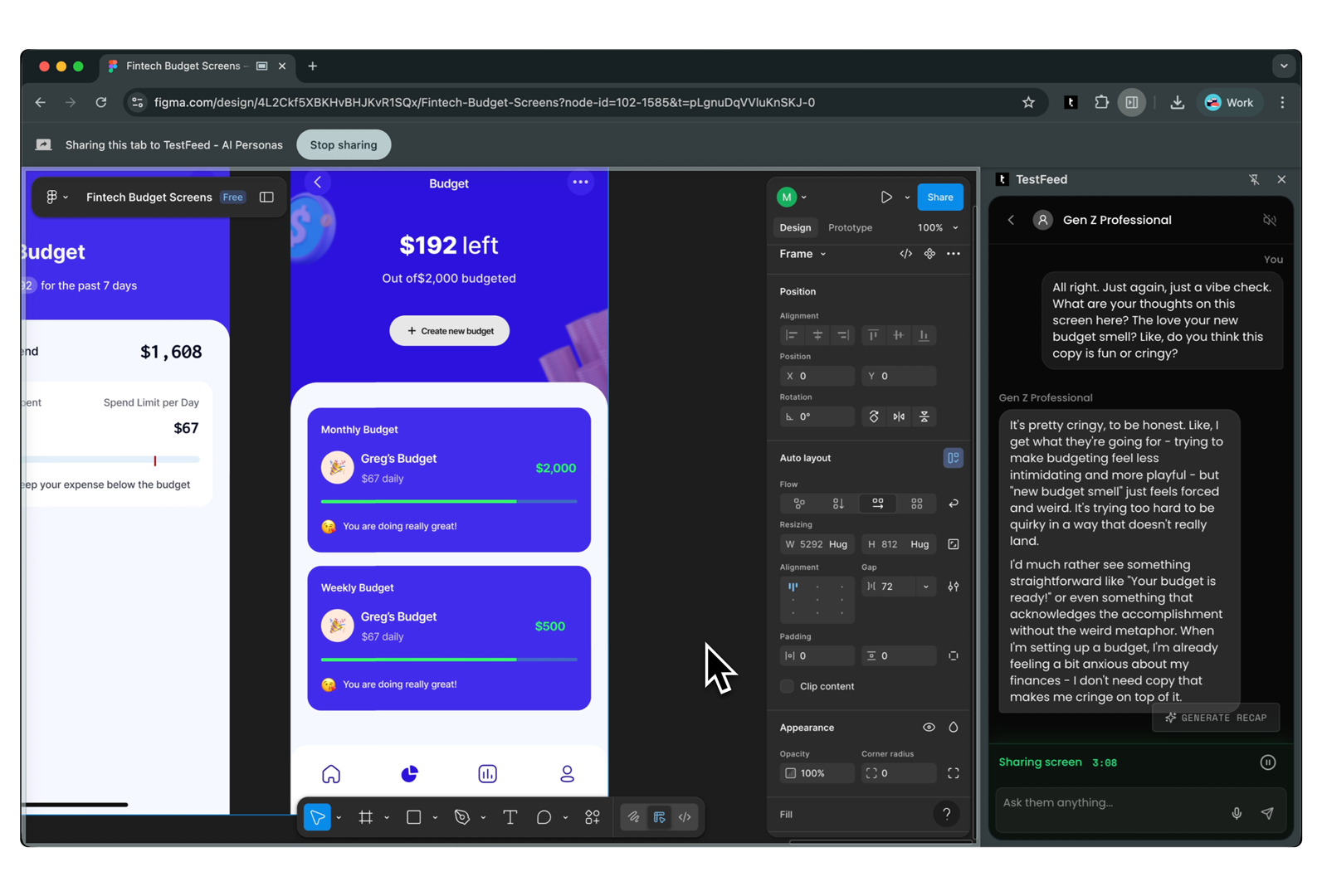
Task: Select the Comment tool
Action: (544, 817)
